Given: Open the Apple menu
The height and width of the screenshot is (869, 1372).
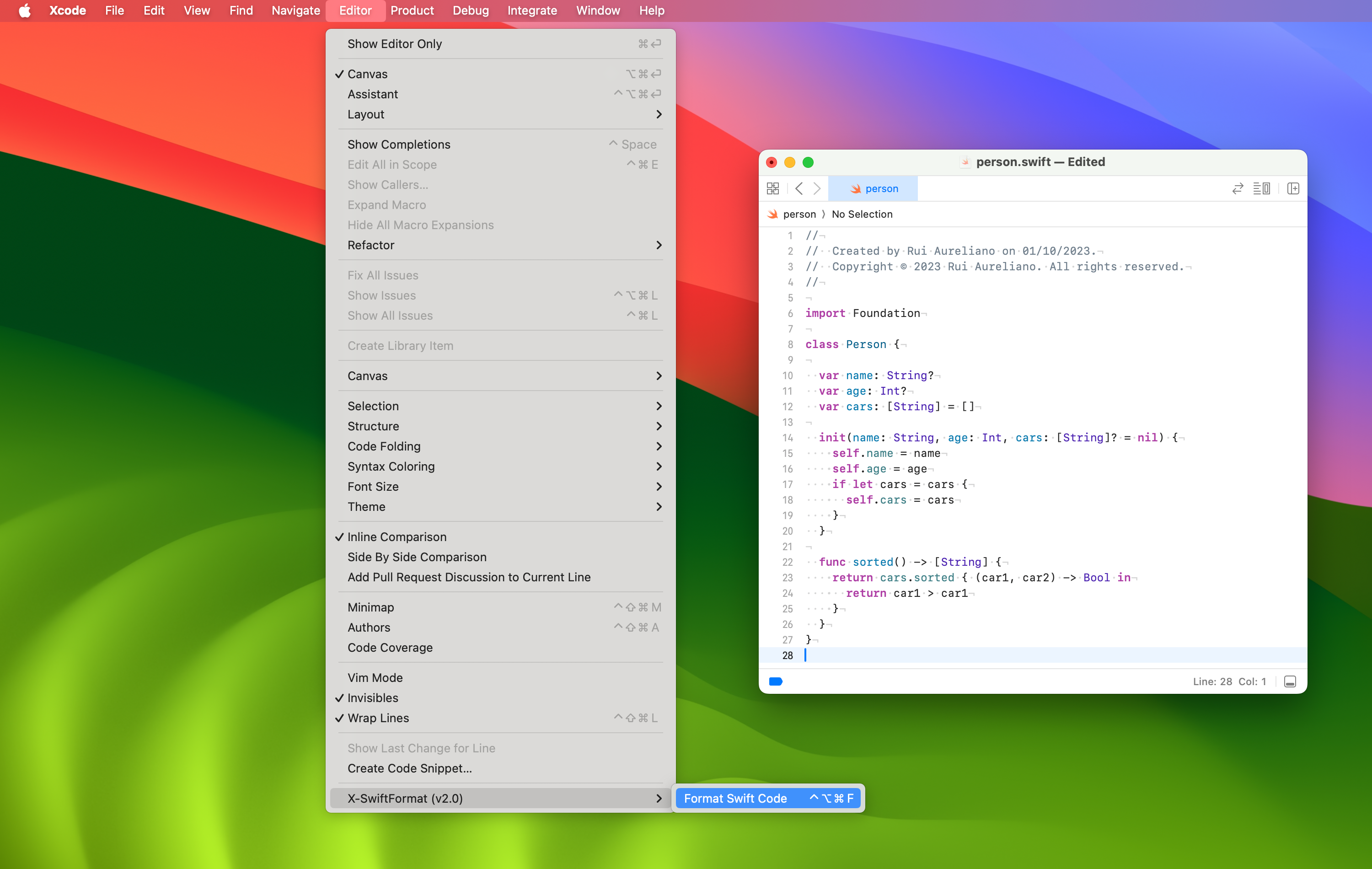Looking at the screenshot, I should click(25, 10).
